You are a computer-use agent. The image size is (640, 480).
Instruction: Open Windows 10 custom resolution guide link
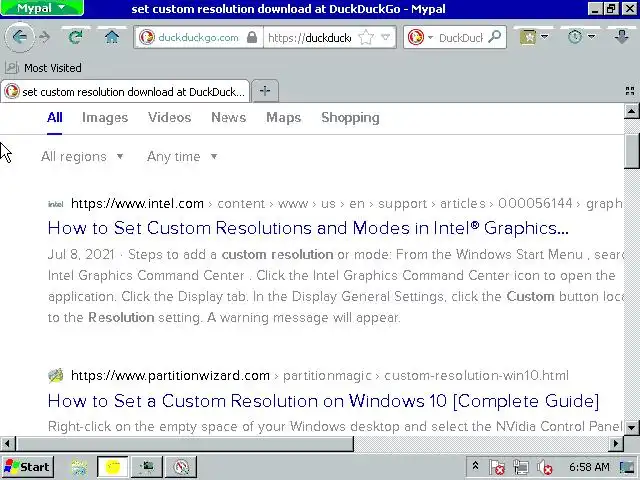point(323,401)
